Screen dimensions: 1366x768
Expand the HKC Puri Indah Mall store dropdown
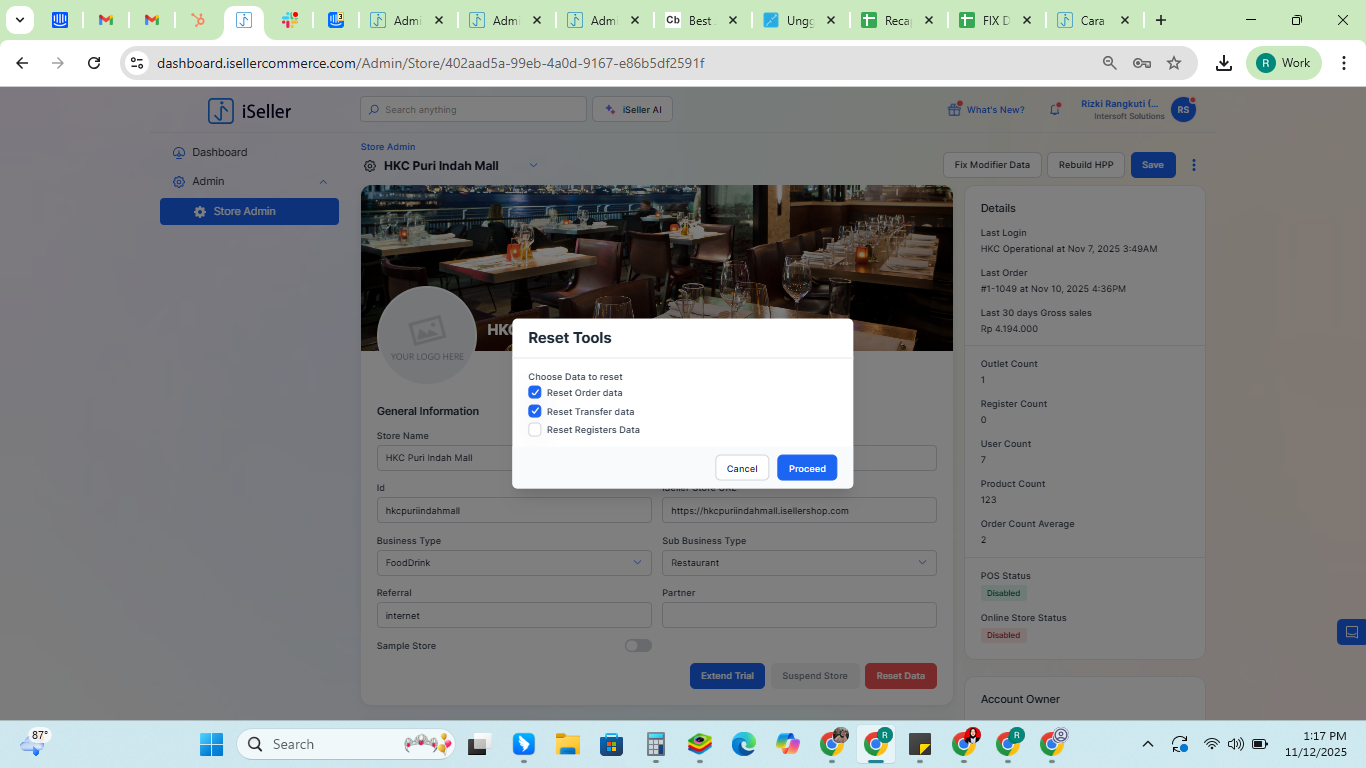[533, 165]
